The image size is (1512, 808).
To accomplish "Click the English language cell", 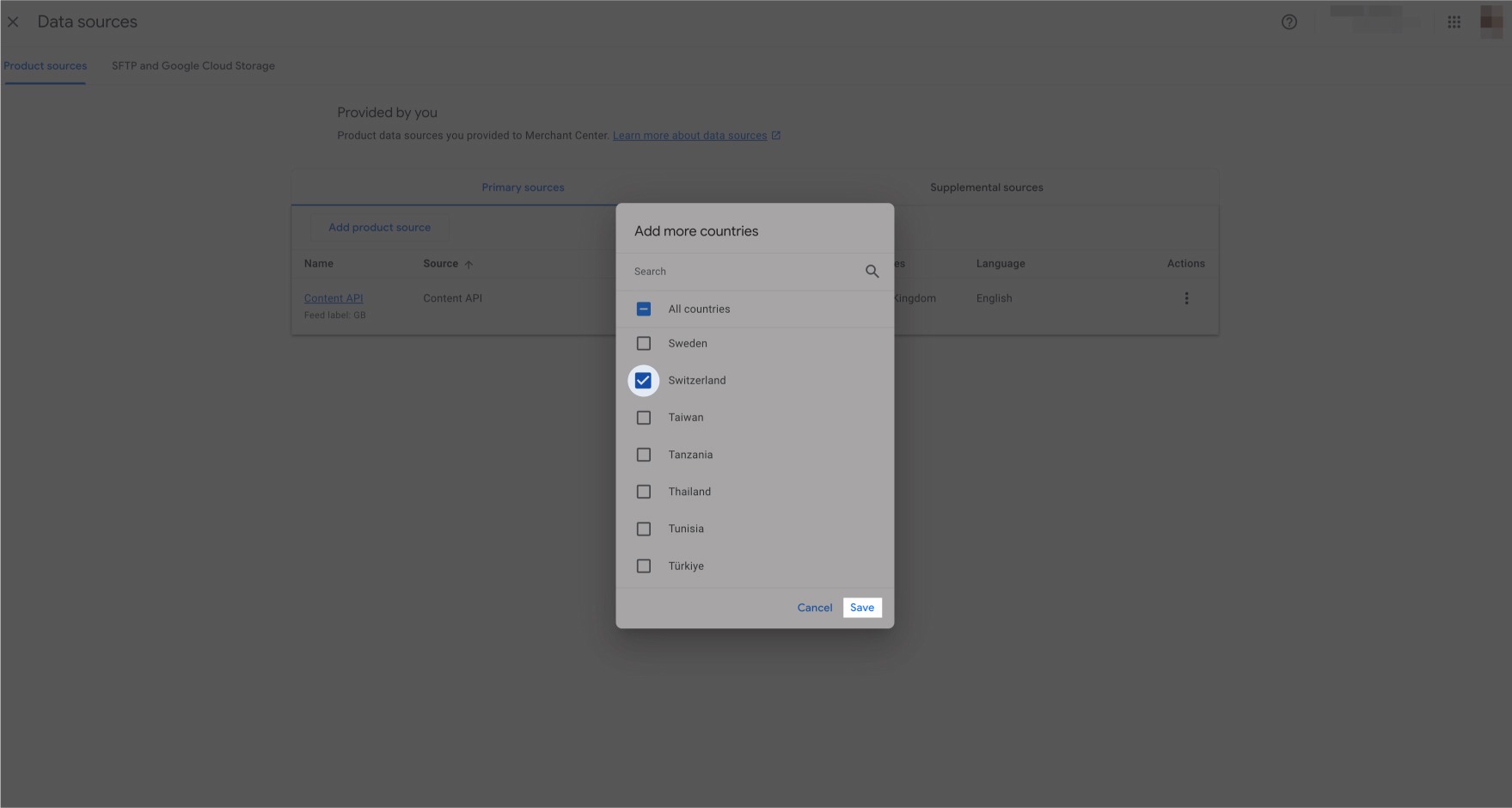I will coord(995,298).
